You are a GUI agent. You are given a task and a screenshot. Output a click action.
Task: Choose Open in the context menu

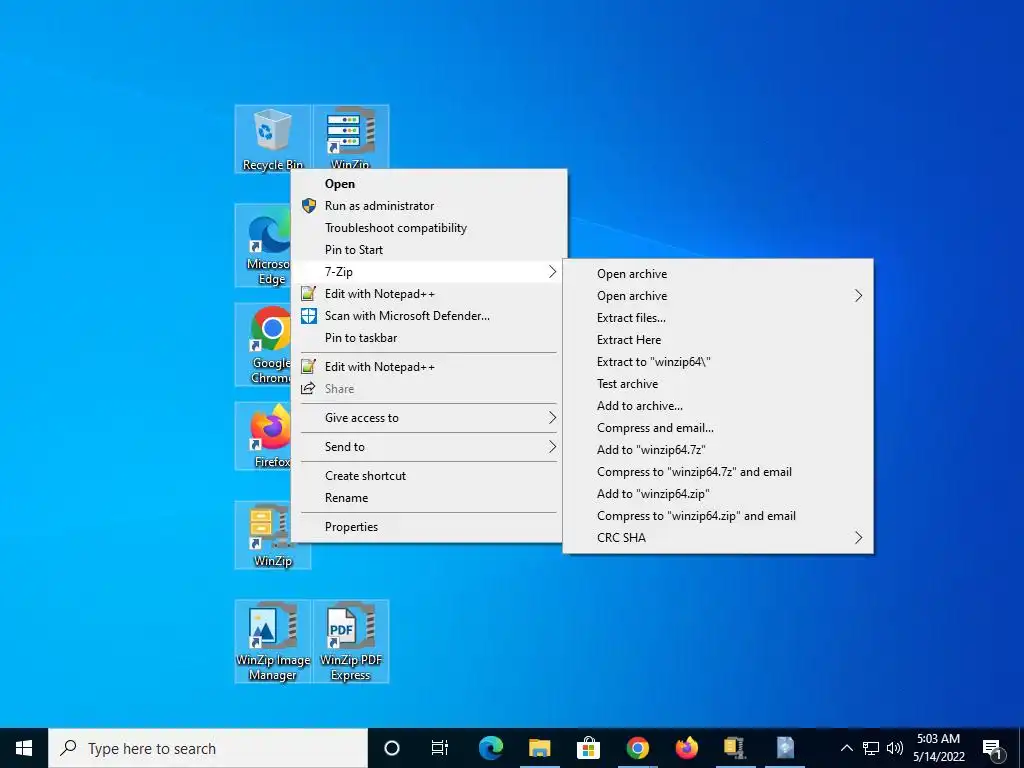428,184
